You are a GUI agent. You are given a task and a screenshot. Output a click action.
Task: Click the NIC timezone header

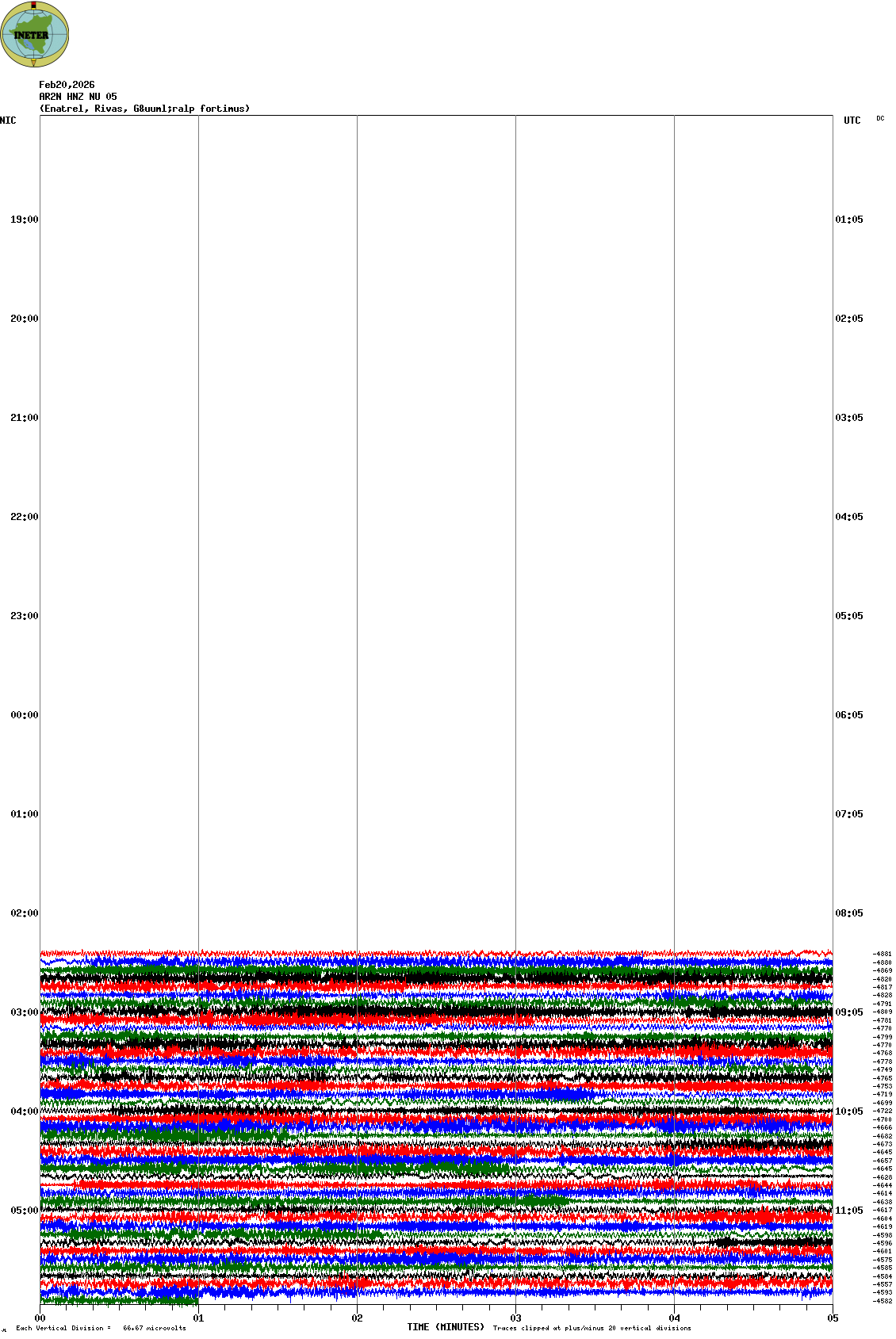[x=8, y=121]
